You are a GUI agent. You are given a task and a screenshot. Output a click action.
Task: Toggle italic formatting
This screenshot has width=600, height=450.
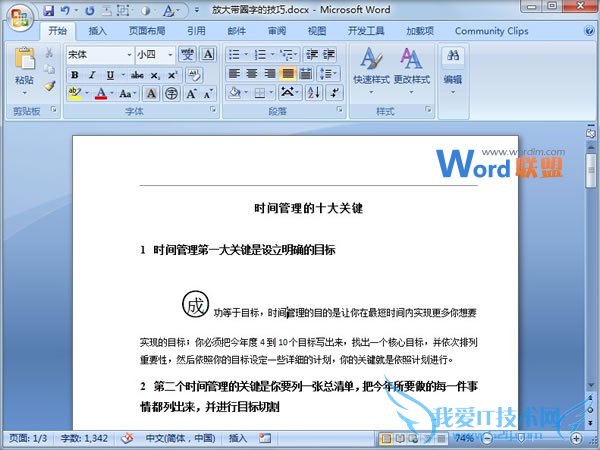point(92,75)
